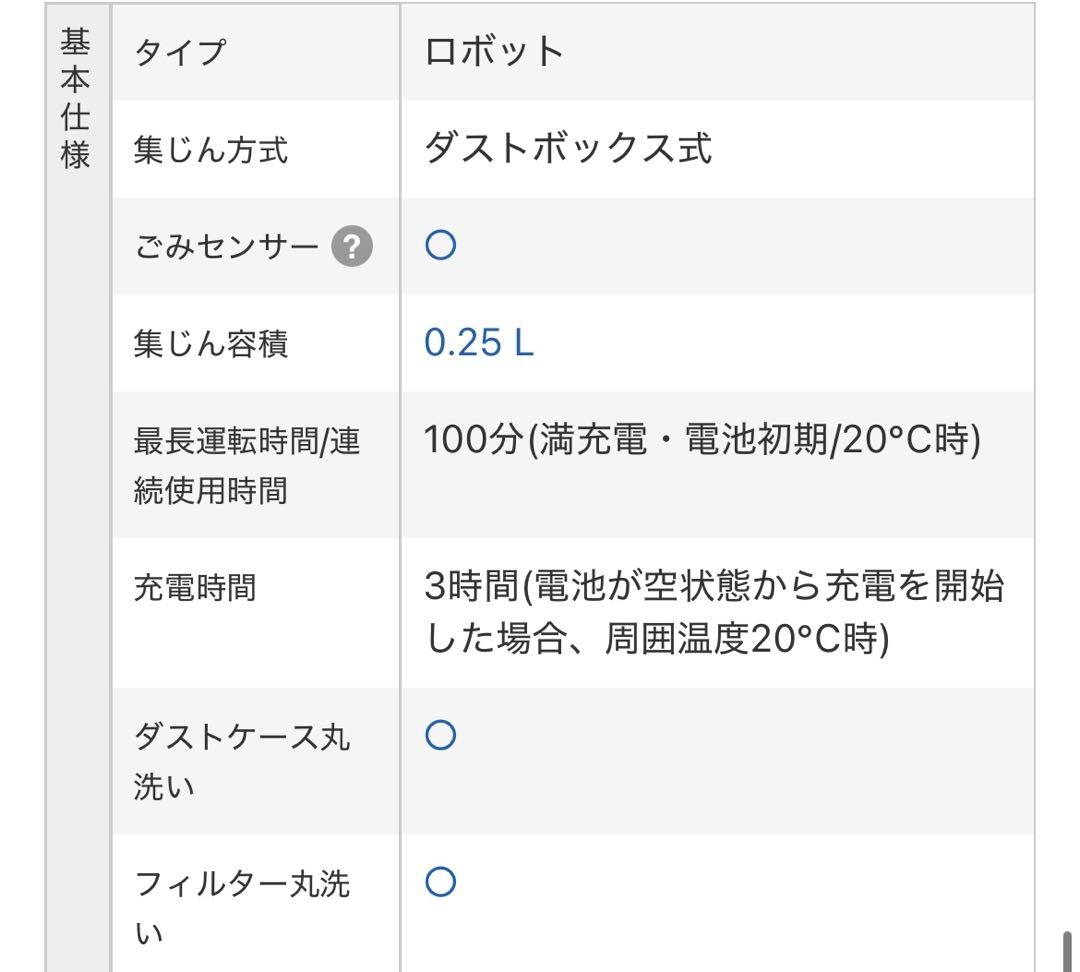Screen dimensions: 1080x972
Task: Click the circle mark for フィルター丸洗い
Action: 440,882
